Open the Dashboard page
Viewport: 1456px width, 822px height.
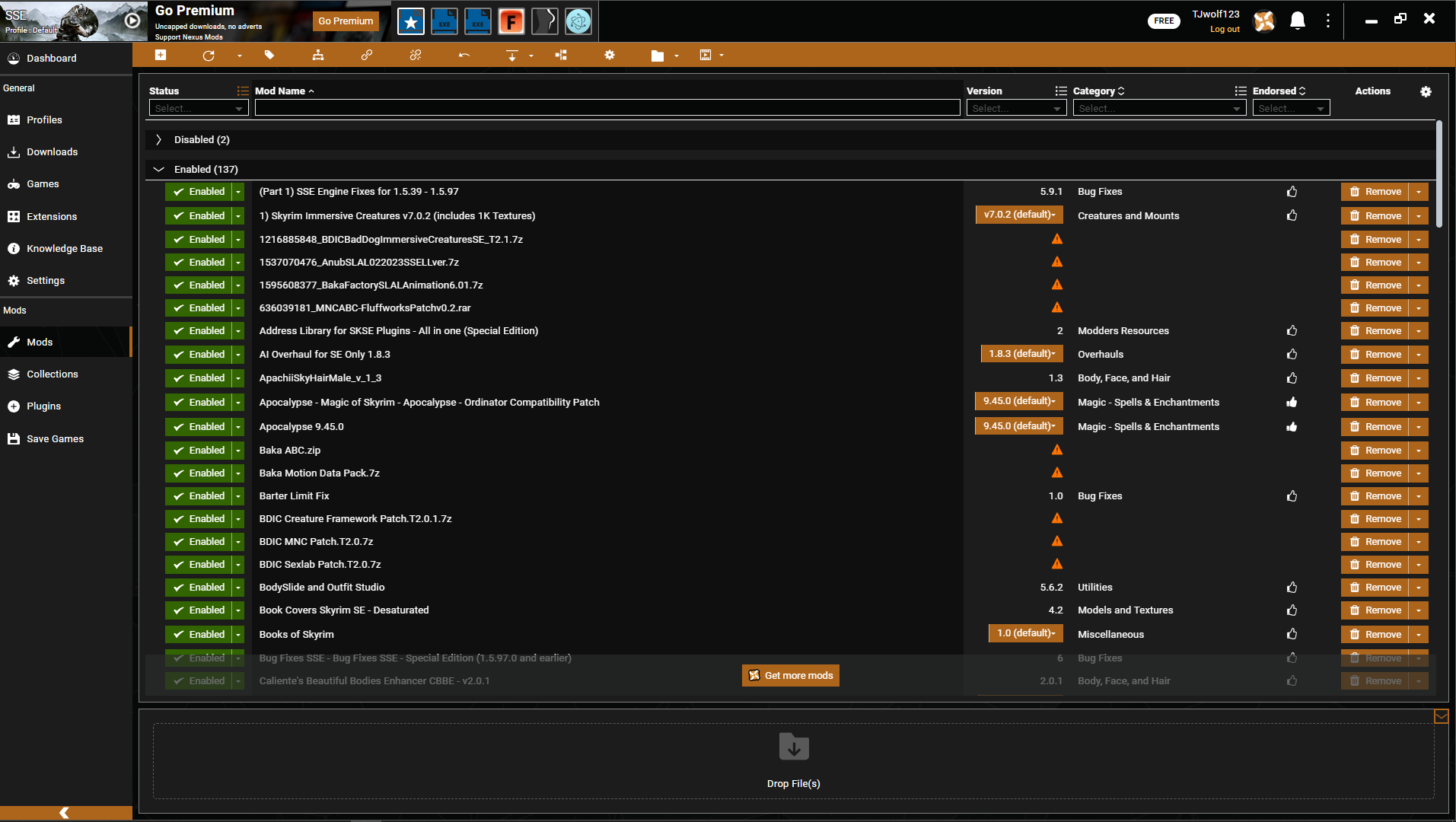point(66,59)
